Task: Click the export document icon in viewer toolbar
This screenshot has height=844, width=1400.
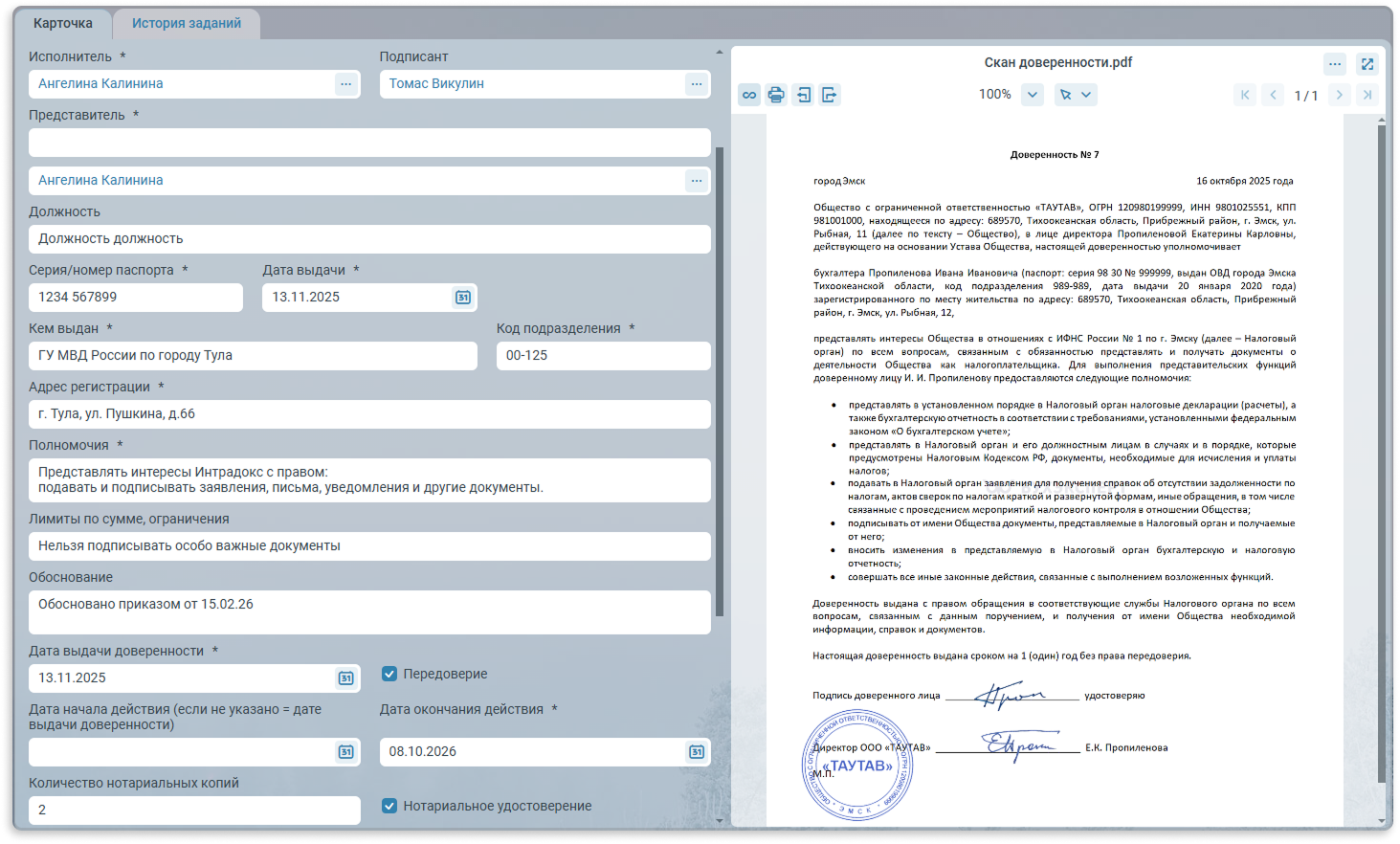Action: pyautogui.click(x=830, y=95)
